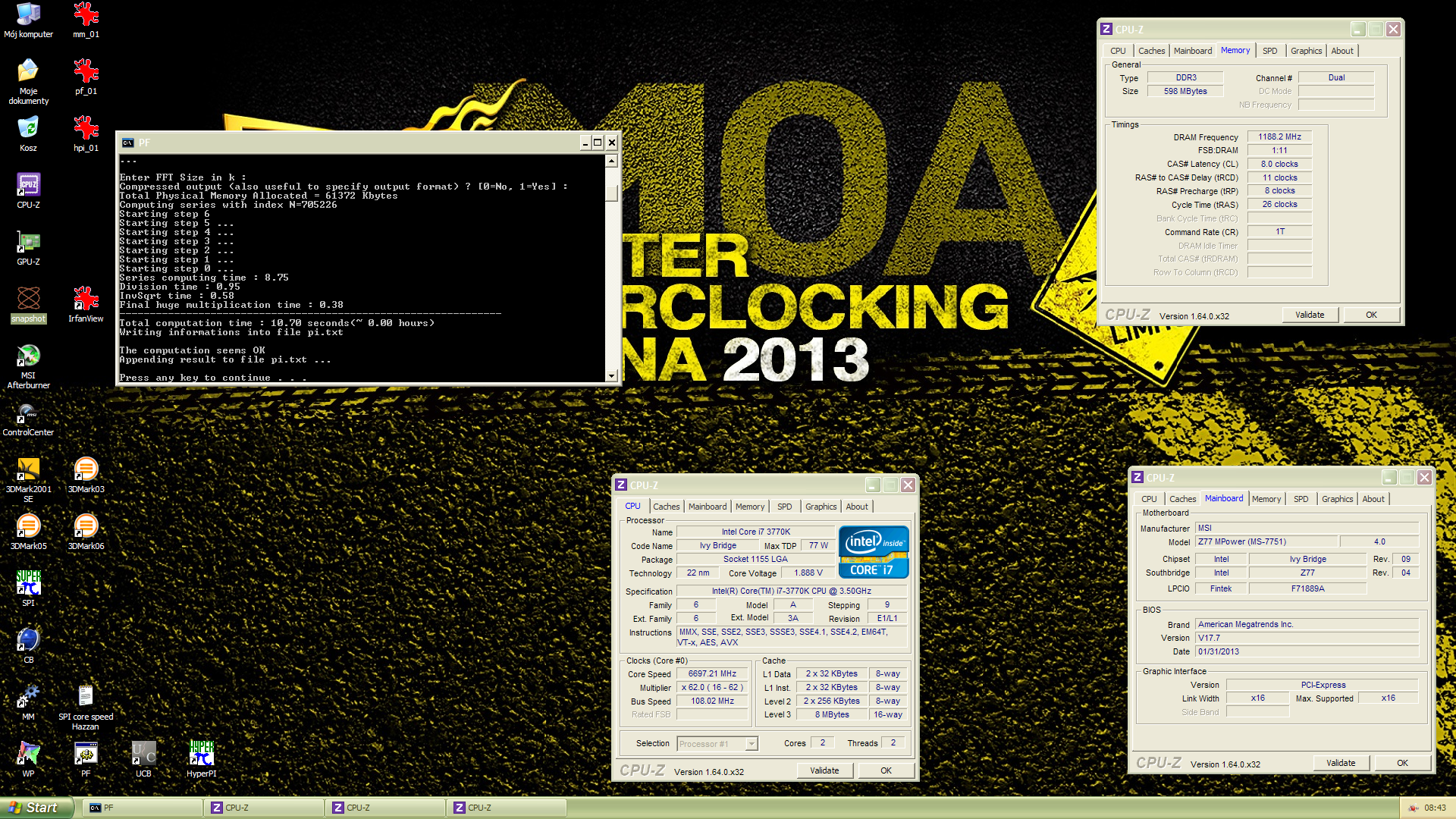
Task: Switch to Caches tab in CPU-Z memory window
Action: click(1151, 51)
